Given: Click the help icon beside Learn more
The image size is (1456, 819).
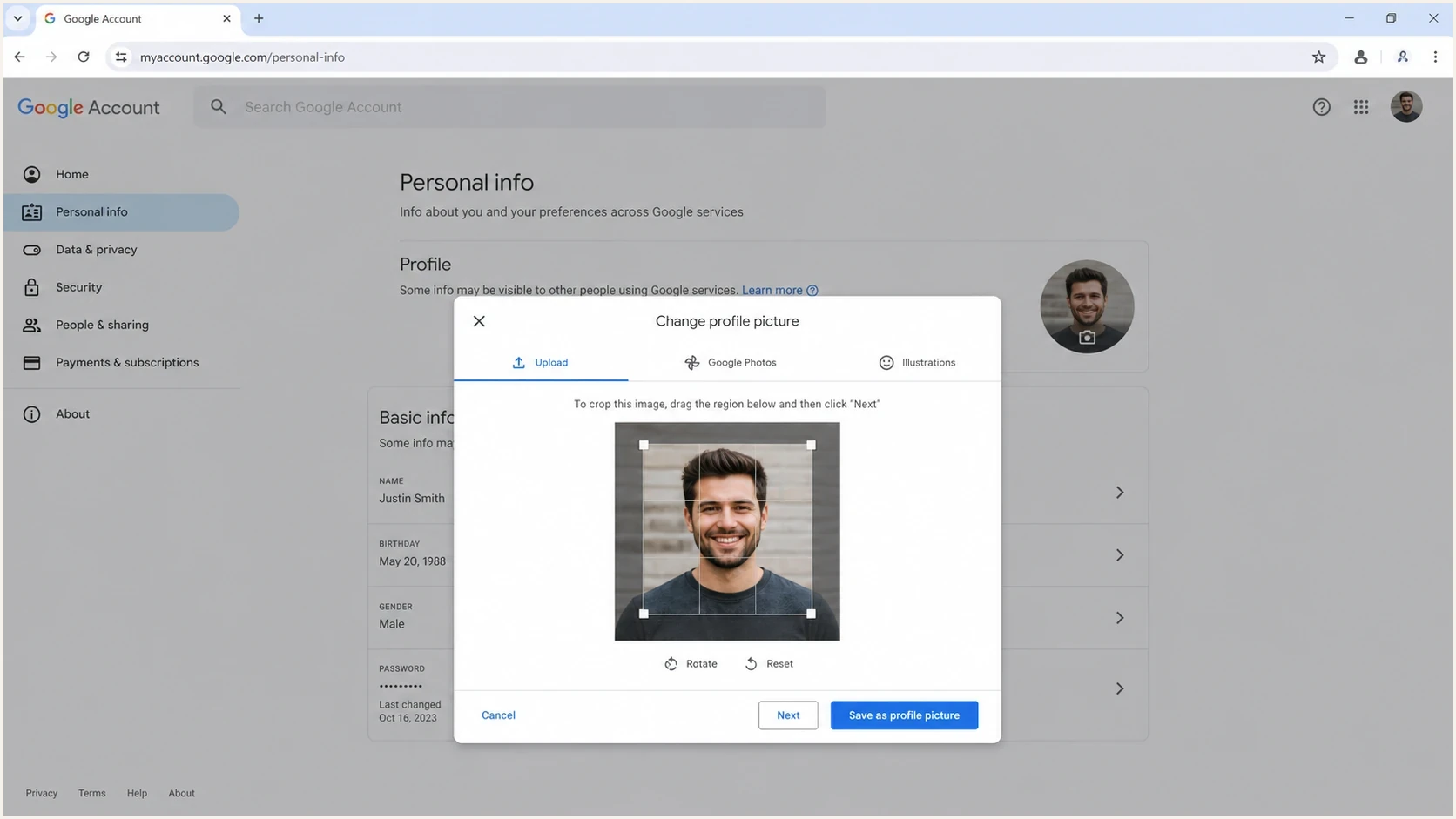Looking at the screenshot, I should (x=812, y=291).
